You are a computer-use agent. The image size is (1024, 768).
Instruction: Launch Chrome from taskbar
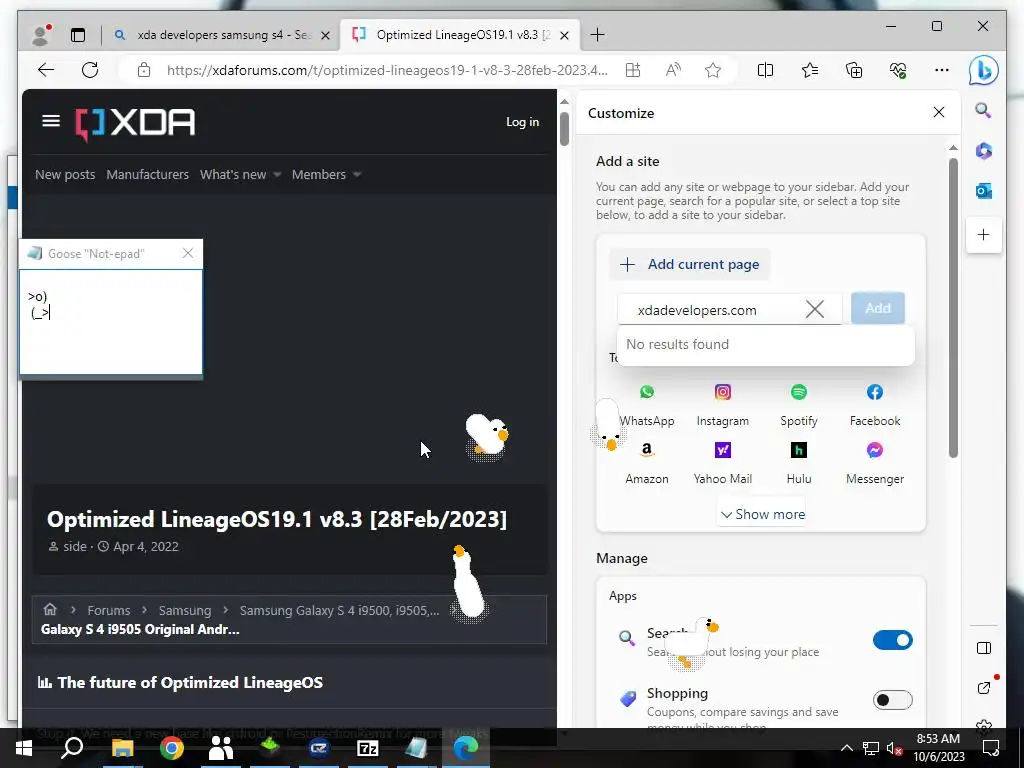[172, 748]
